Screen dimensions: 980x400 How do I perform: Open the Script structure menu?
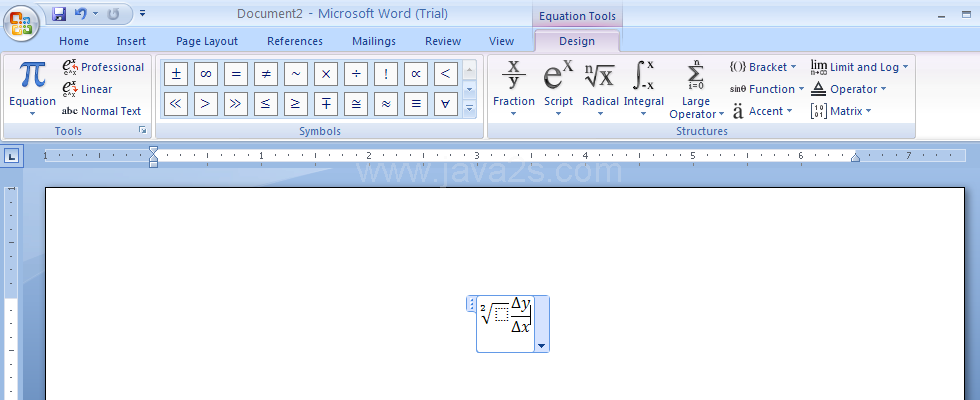coord(558,88)
